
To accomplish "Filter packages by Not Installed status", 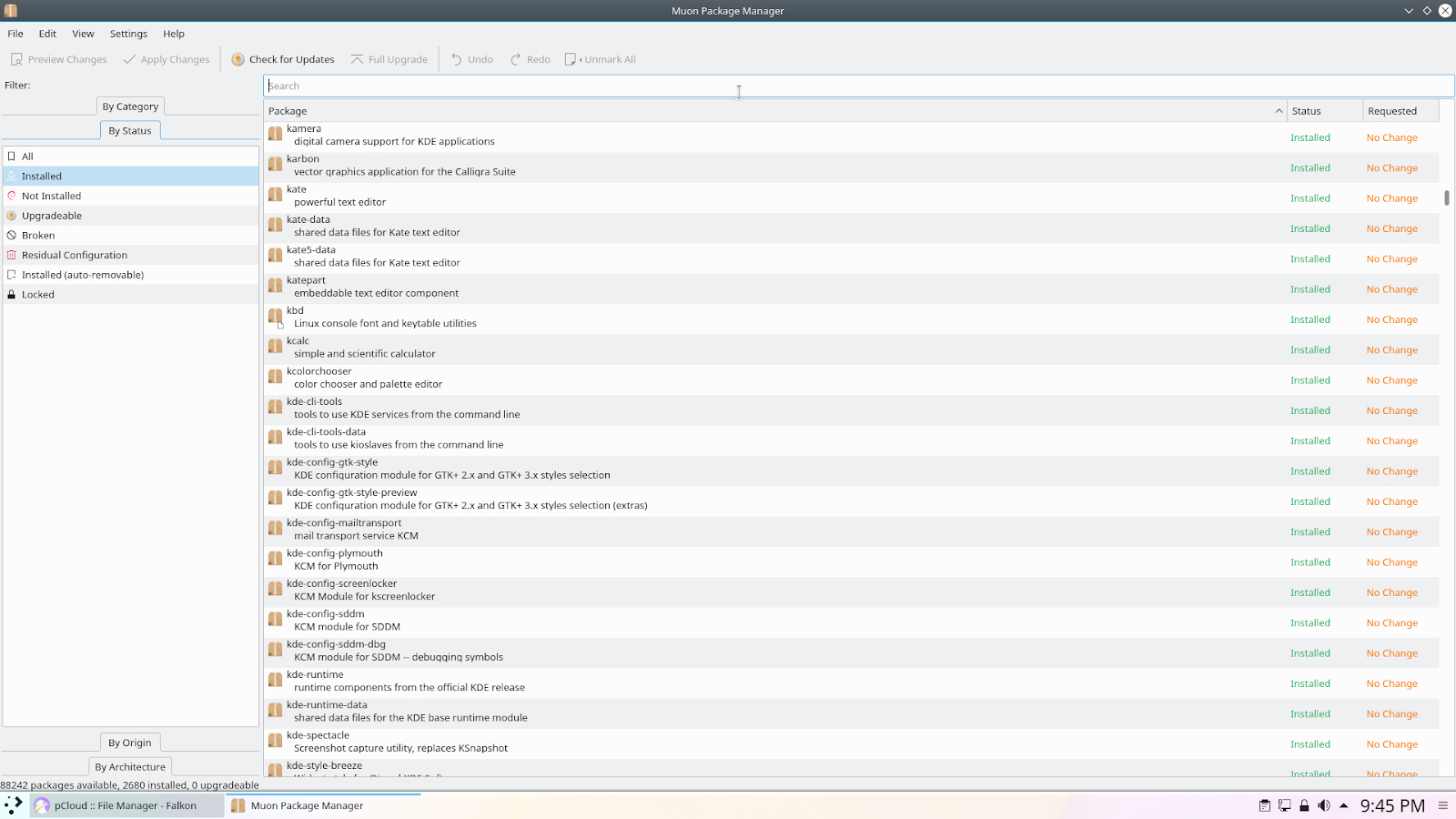I will click(x=51, y=195).
